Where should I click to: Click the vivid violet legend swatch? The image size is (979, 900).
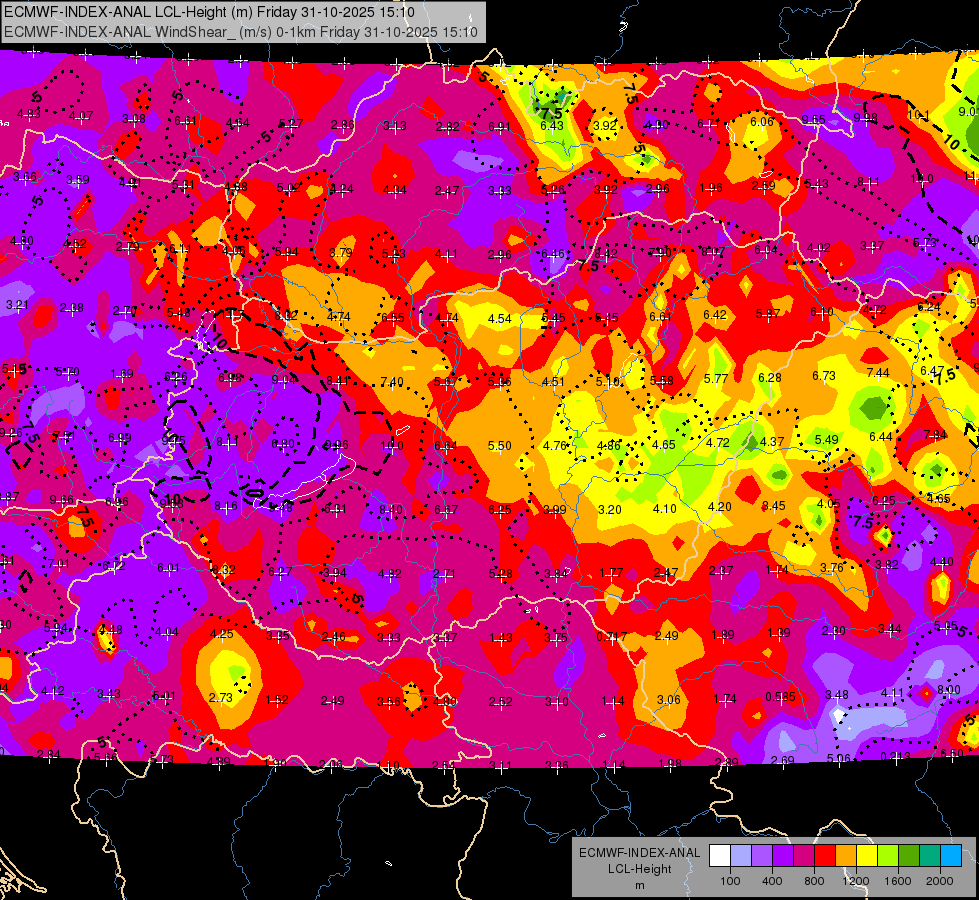pos(783,856)
